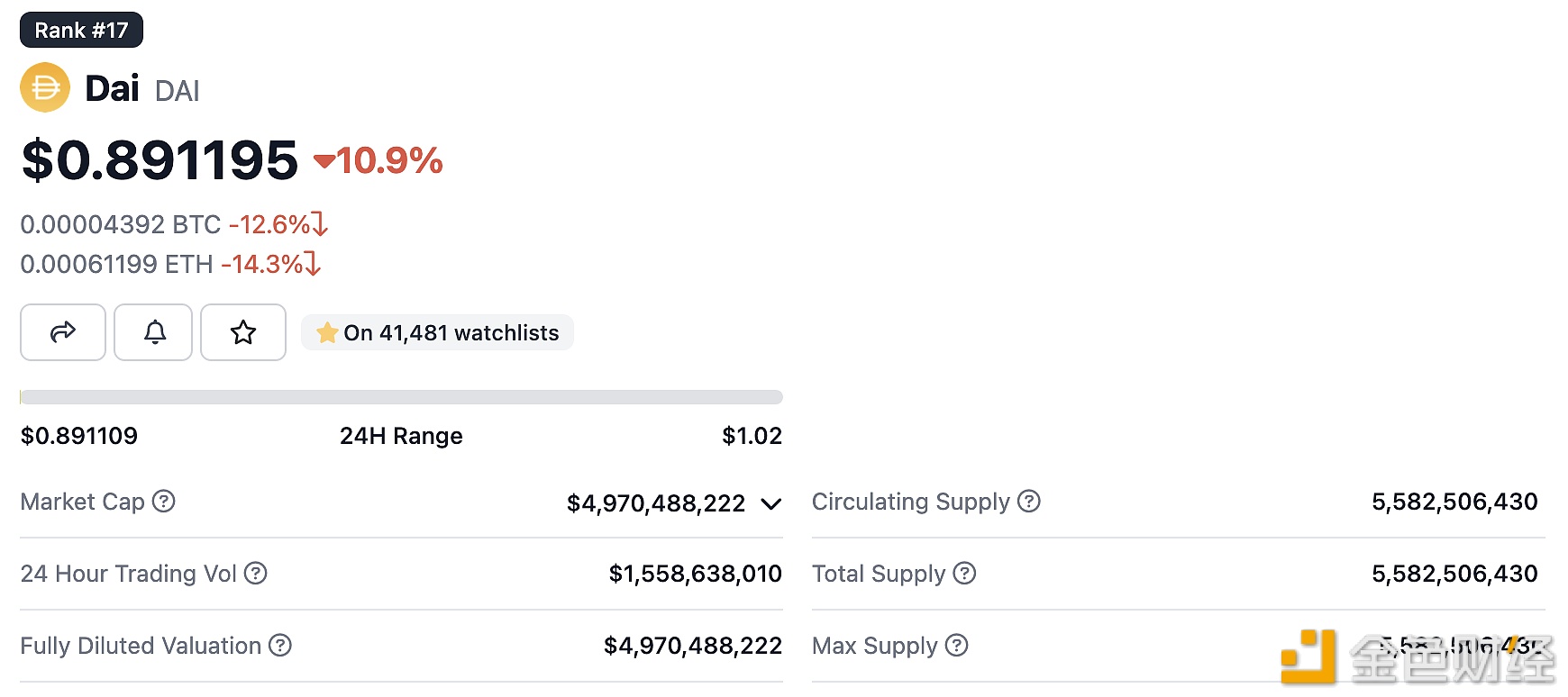Expand the Market Cap chevron dropdown
The width and height of the screenshot is (1568, 697).
tap(770, 503)
